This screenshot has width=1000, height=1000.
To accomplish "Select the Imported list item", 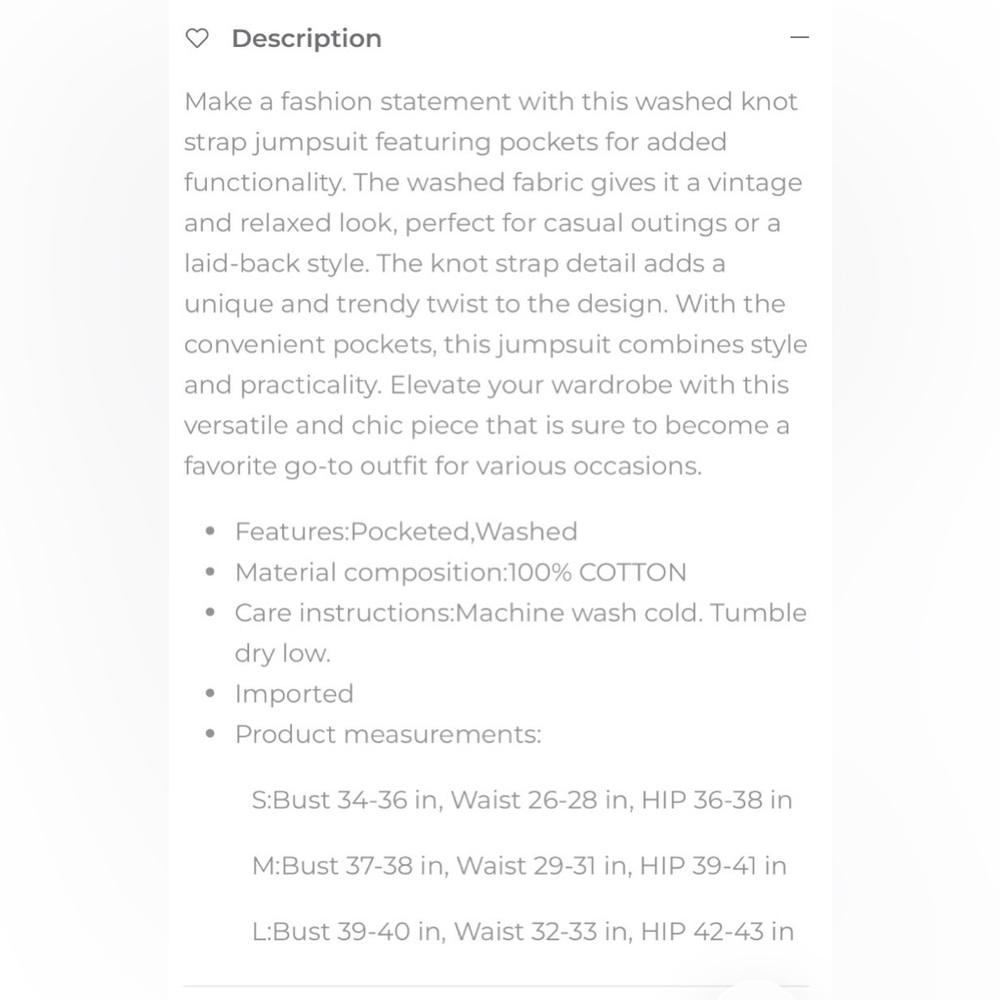I will click(x=294, y=694).
